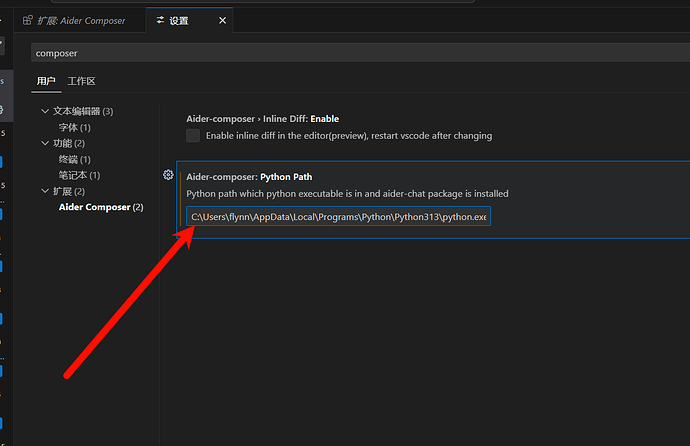Switch to the 扩展: Aider Composer tab
The image size is (690, 446).
tap(80, 20)
